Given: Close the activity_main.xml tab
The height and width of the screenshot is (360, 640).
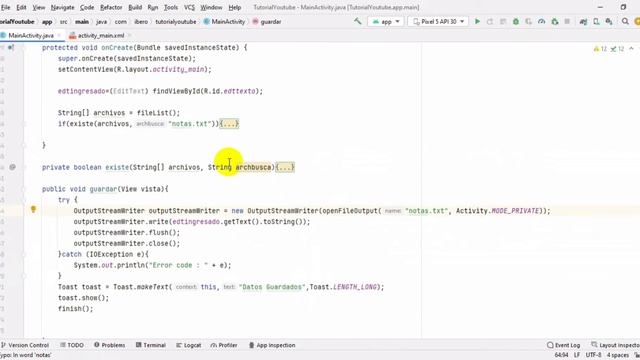Looking at the screenshot, I should [130, 36].
